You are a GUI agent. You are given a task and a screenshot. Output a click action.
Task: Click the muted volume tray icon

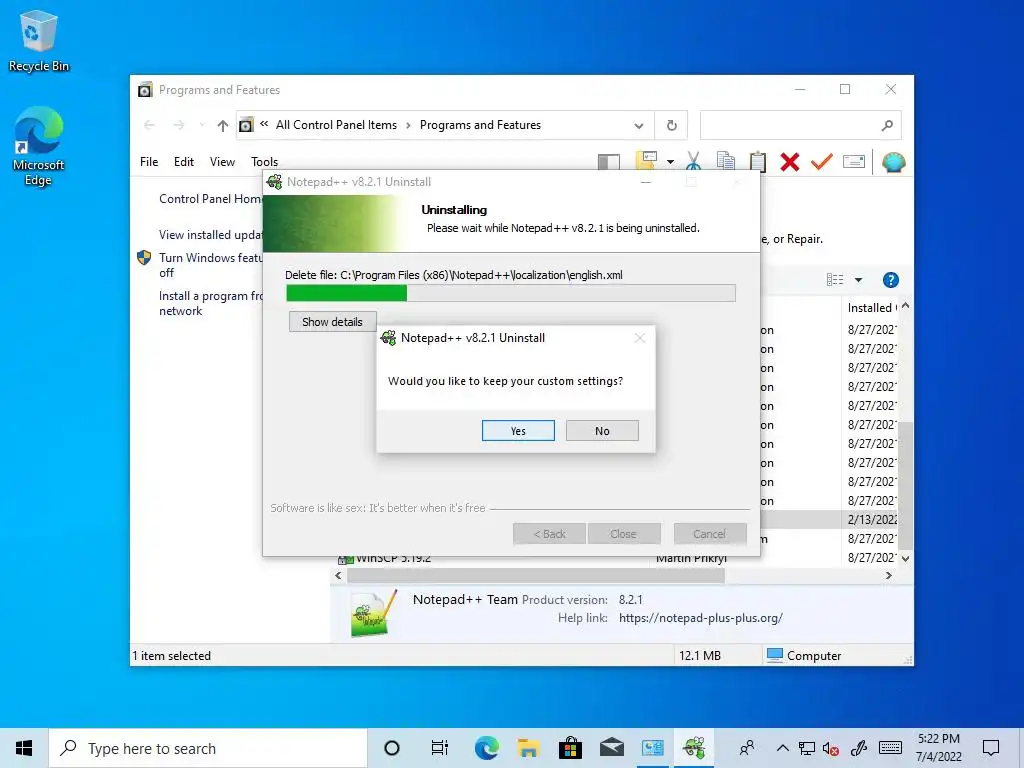point(831,748)
